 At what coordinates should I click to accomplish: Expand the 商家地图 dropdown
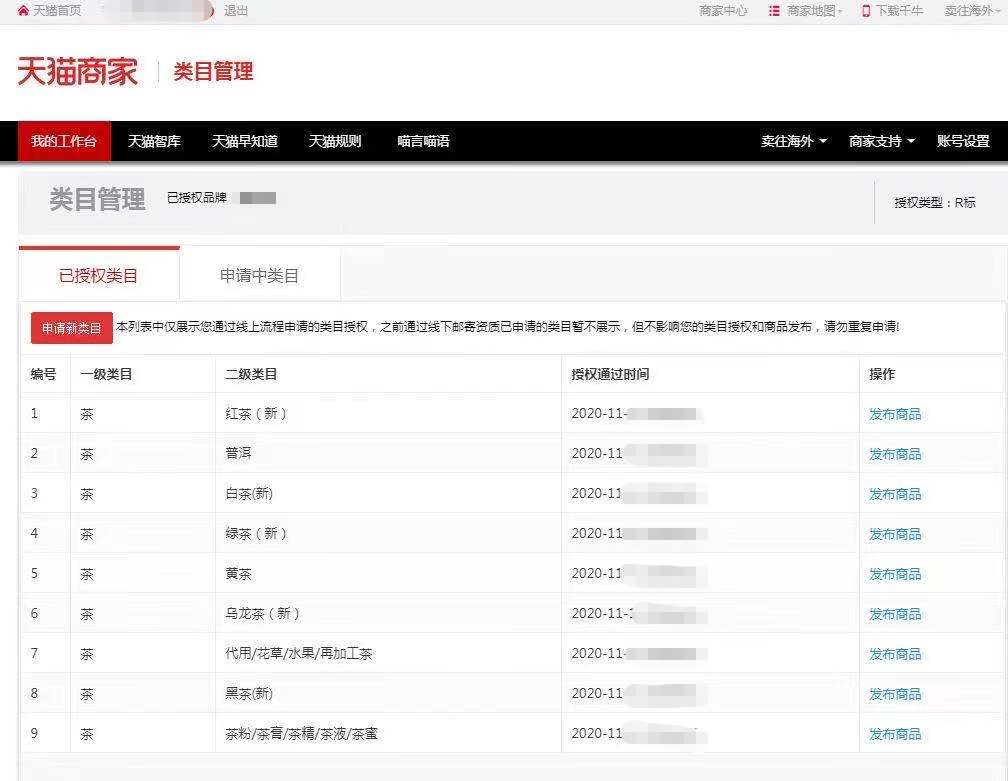(814, 11)
